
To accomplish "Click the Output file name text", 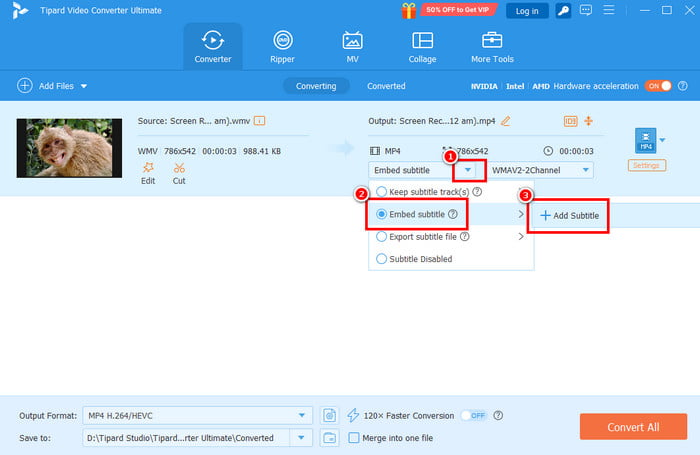I will tap(432, 121).
